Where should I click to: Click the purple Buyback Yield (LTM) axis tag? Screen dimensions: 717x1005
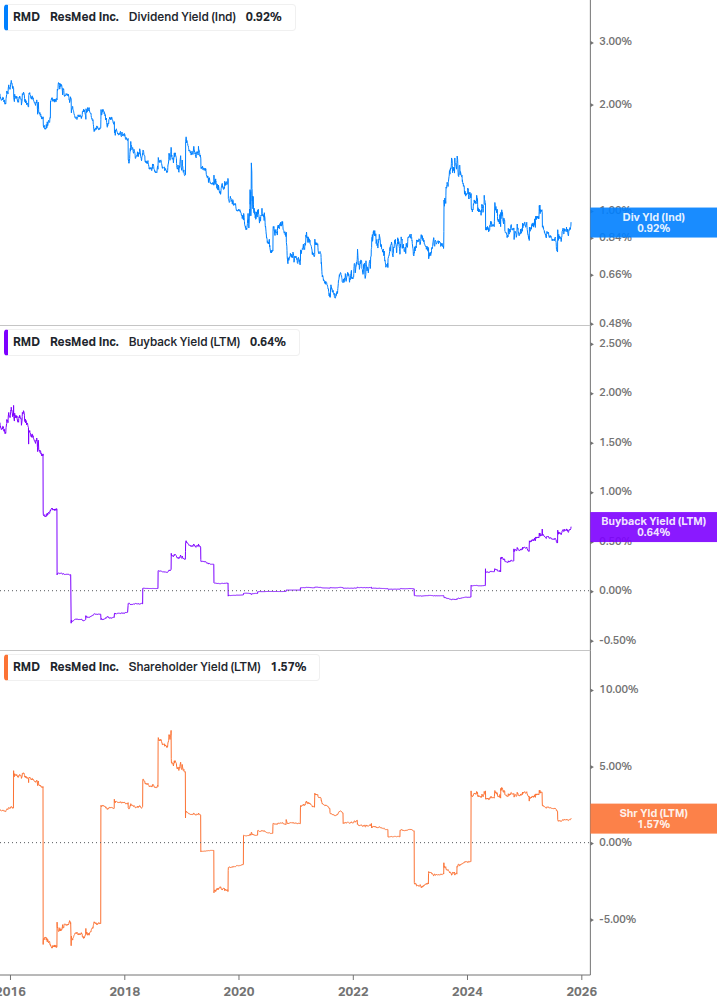pyautogui.click(x=654, y=527)
